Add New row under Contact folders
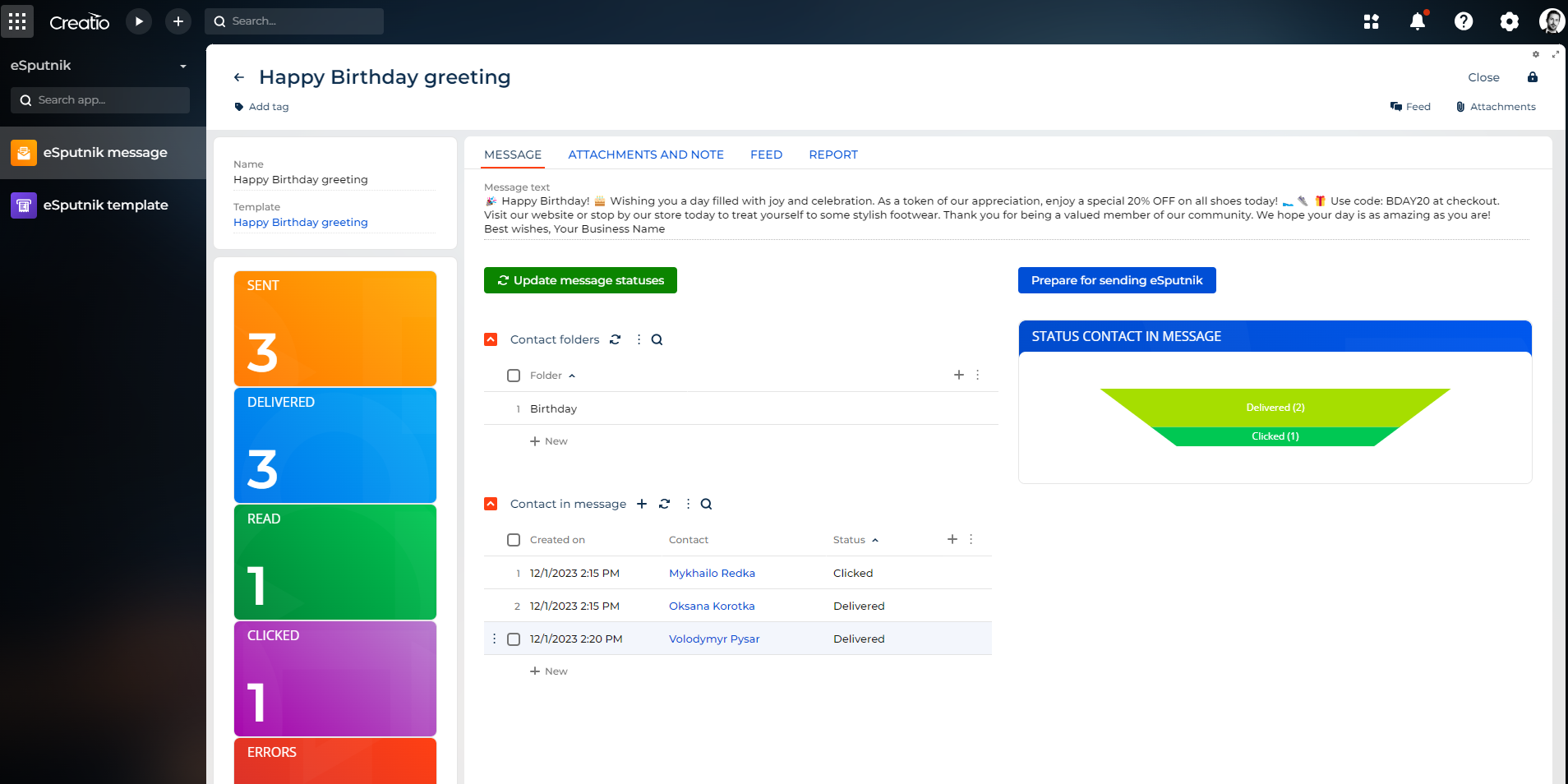This screenshot has height=784, width=1568. 549,441
